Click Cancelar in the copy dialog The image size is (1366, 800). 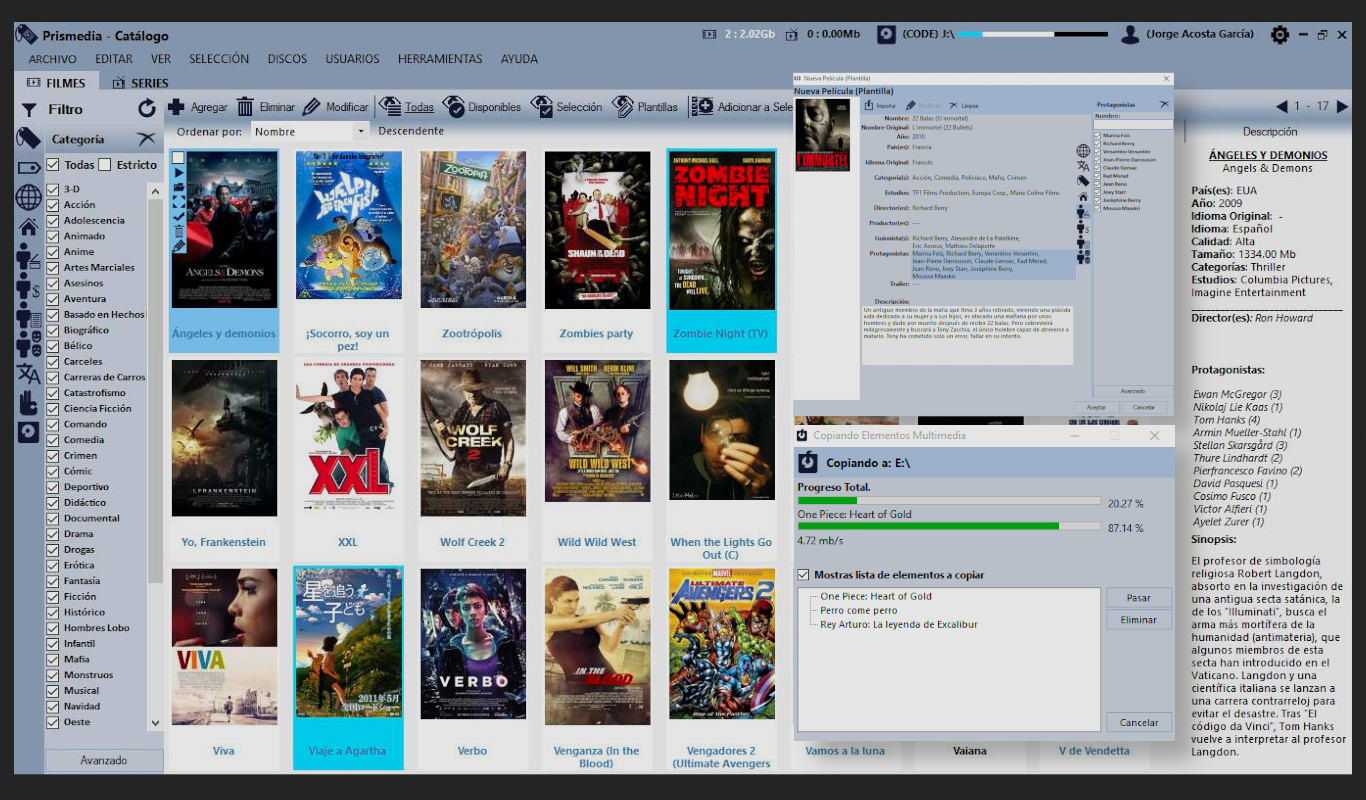point(1138,722)
